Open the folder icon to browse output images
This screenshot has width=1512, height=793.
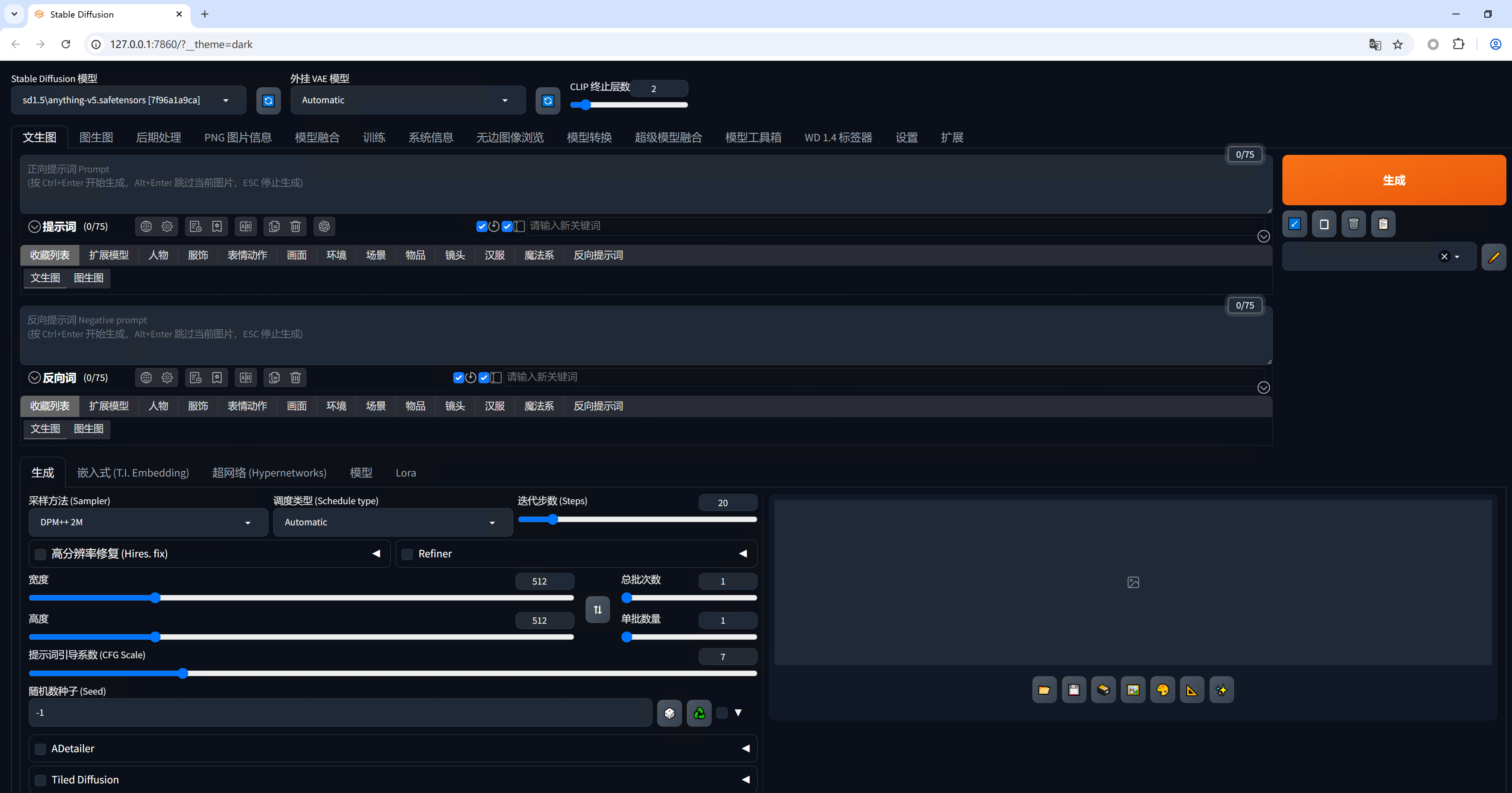1044,690
